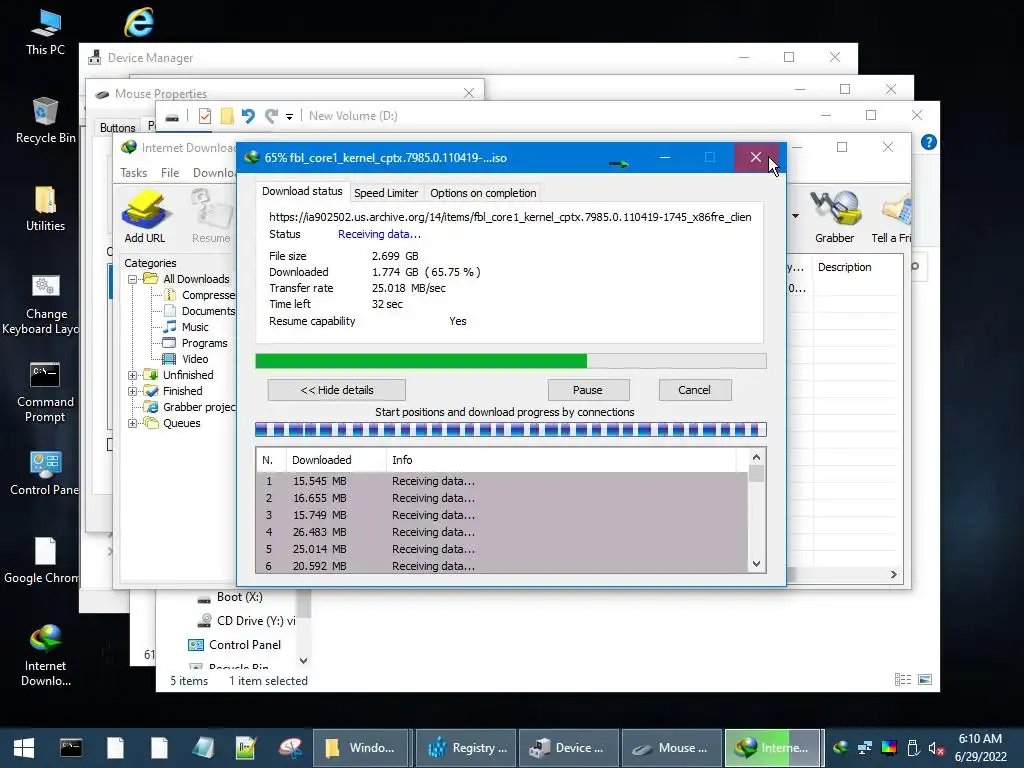Switch to details view in Explorer

coord(903,680)
